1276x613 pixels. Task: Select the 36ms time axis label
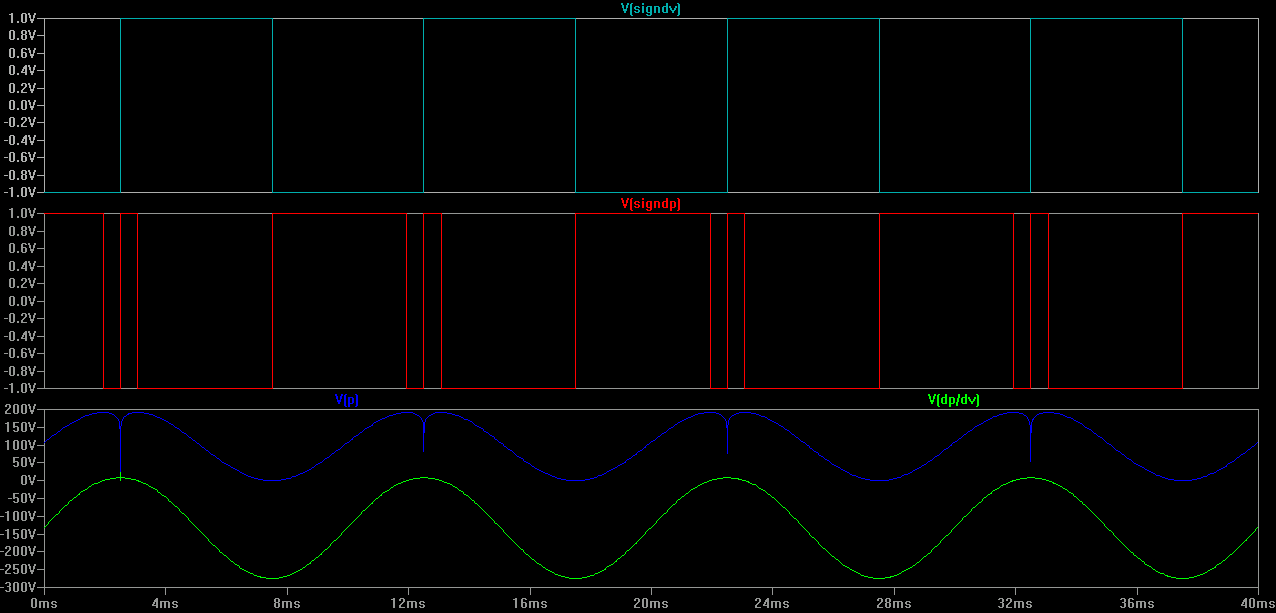1136,603
